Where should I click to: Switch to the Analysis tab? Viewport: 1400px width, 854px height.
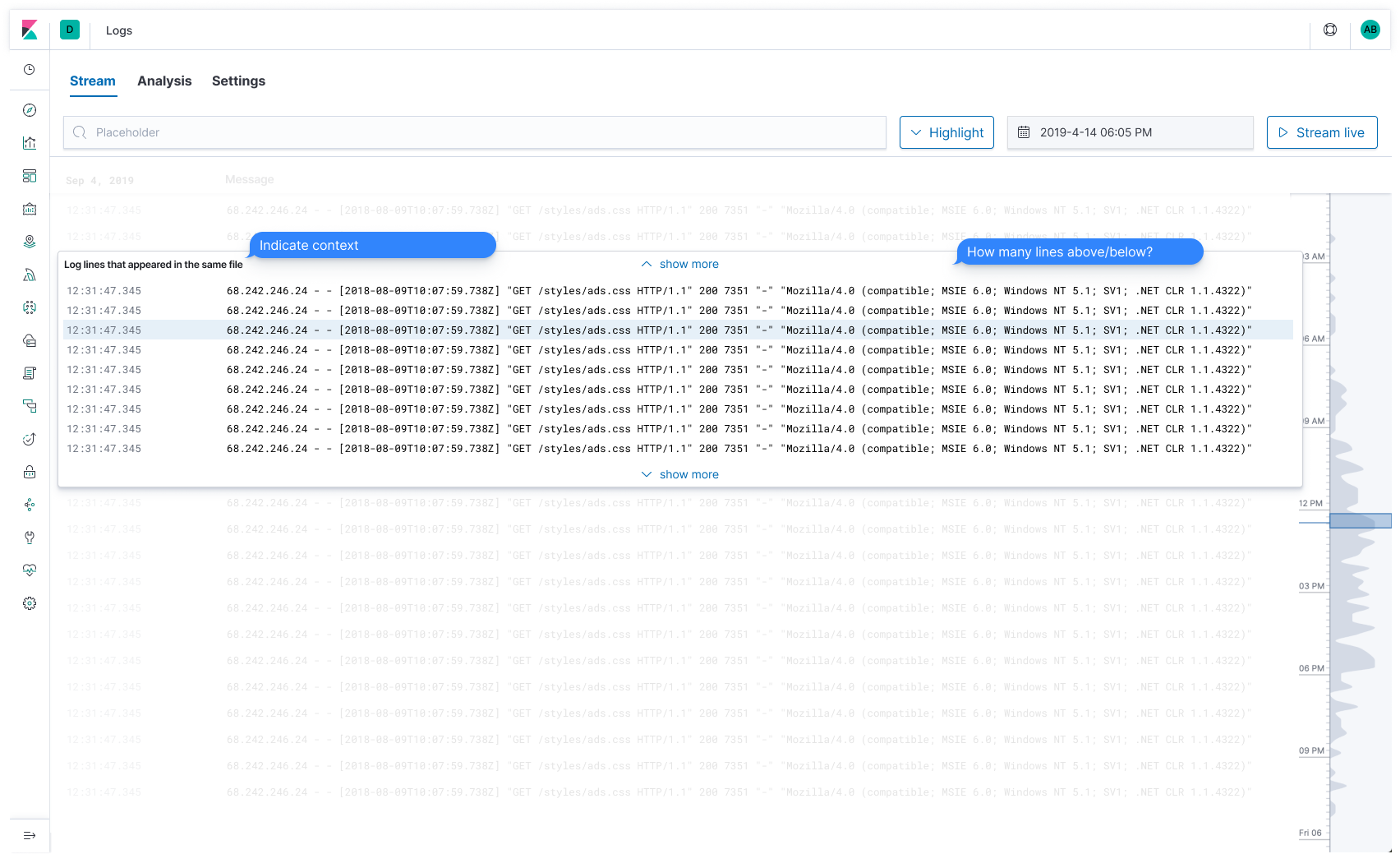click(164, 81)
